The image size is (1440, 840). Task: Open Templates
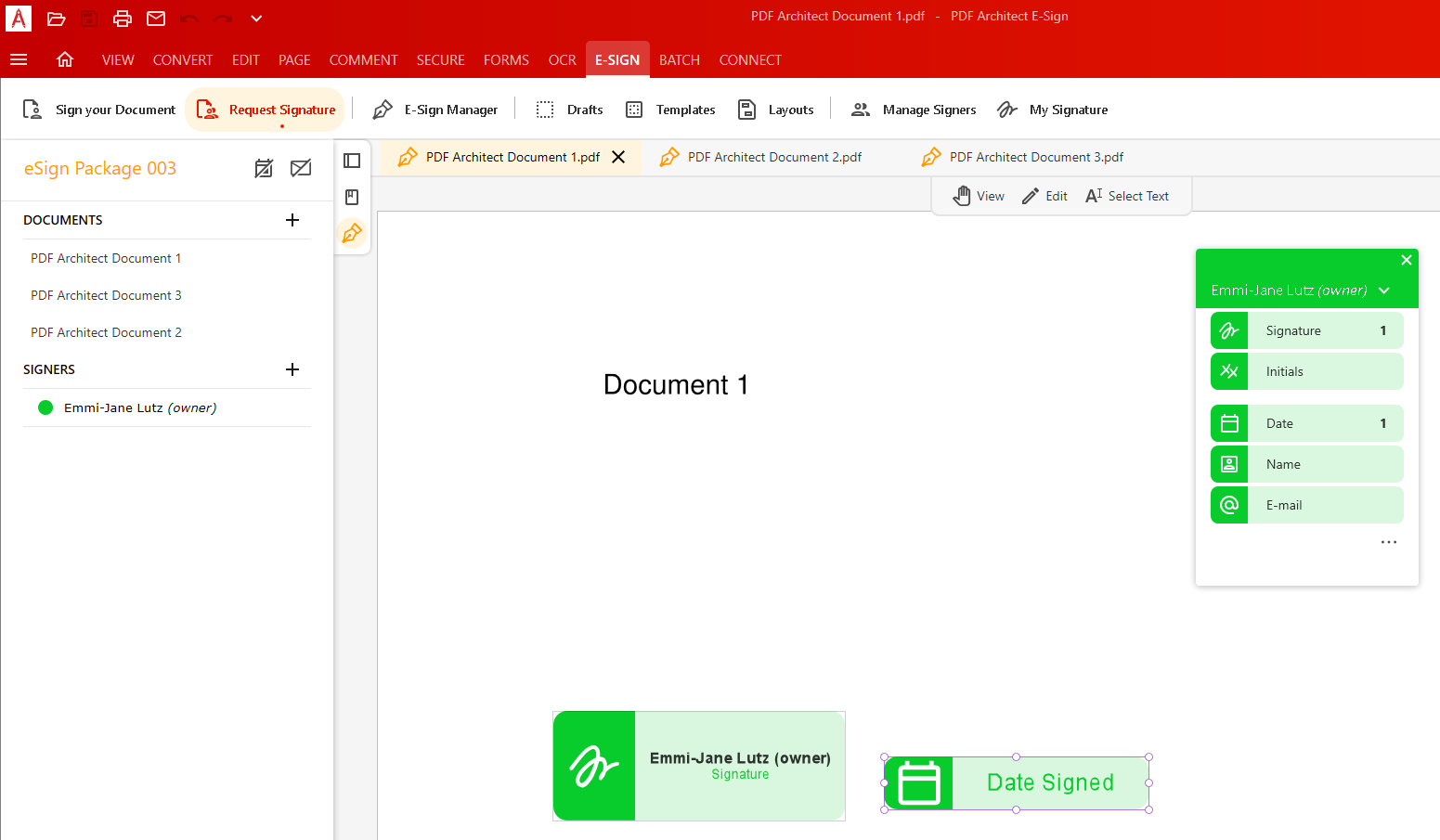[x=670, y=110]
